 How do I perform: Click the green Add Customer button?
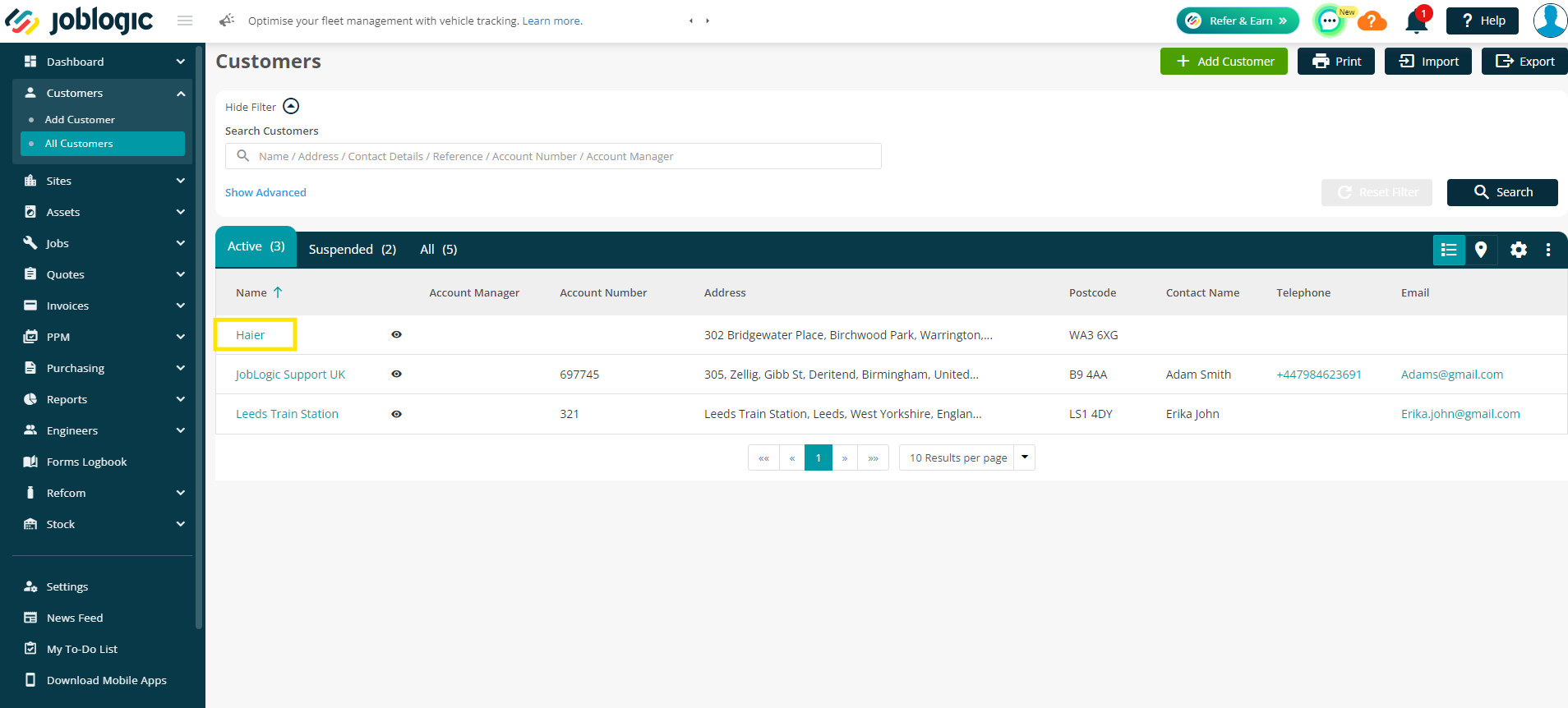[x=1224, y=62]
